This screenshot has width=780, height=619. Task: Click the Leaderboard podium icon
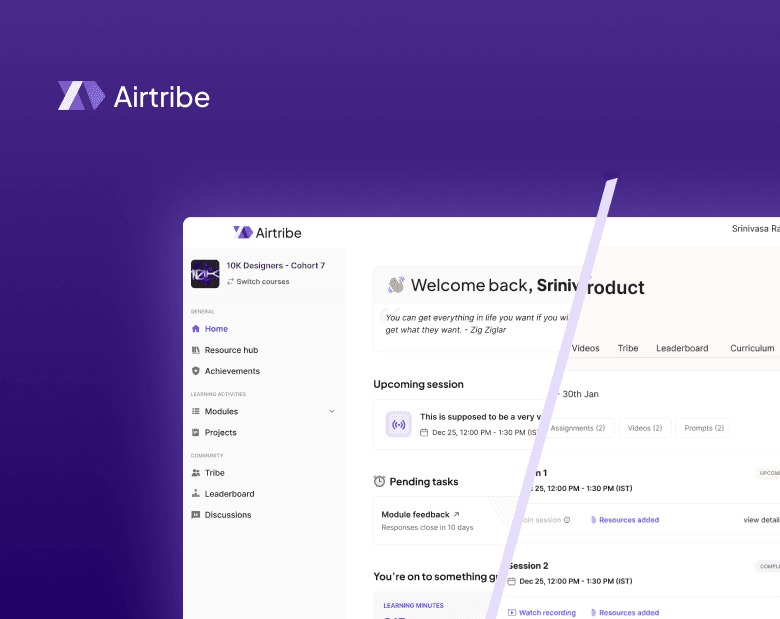tap(195, 494)
